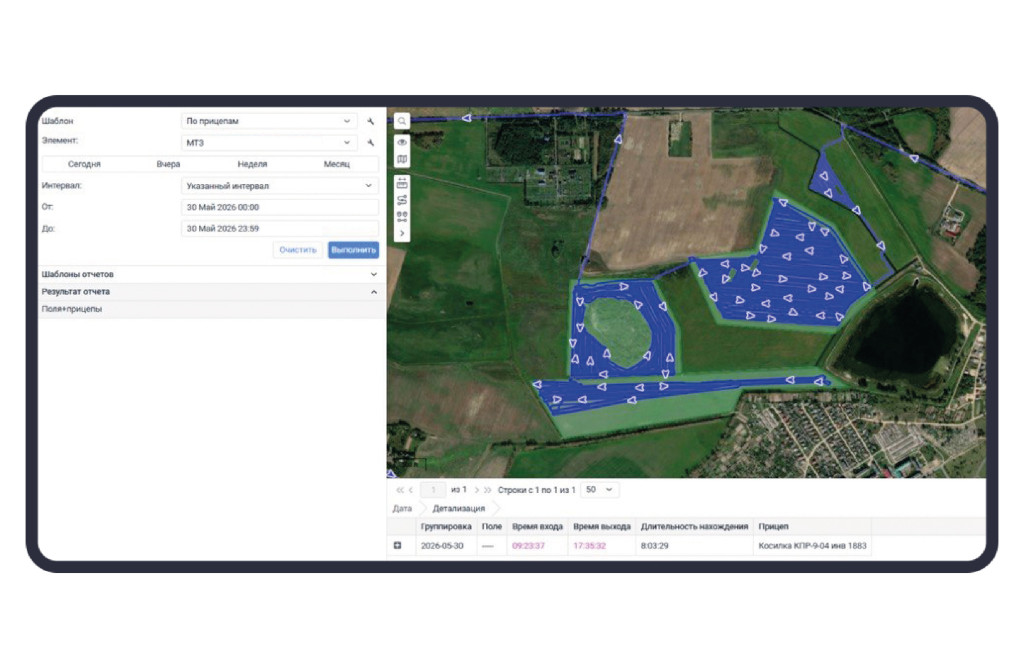The height and width of the screenshot is (668, 1024).
Task: Click the points grid icon on map toolbar
Action: pyautogui.click(x=402, y=216)
